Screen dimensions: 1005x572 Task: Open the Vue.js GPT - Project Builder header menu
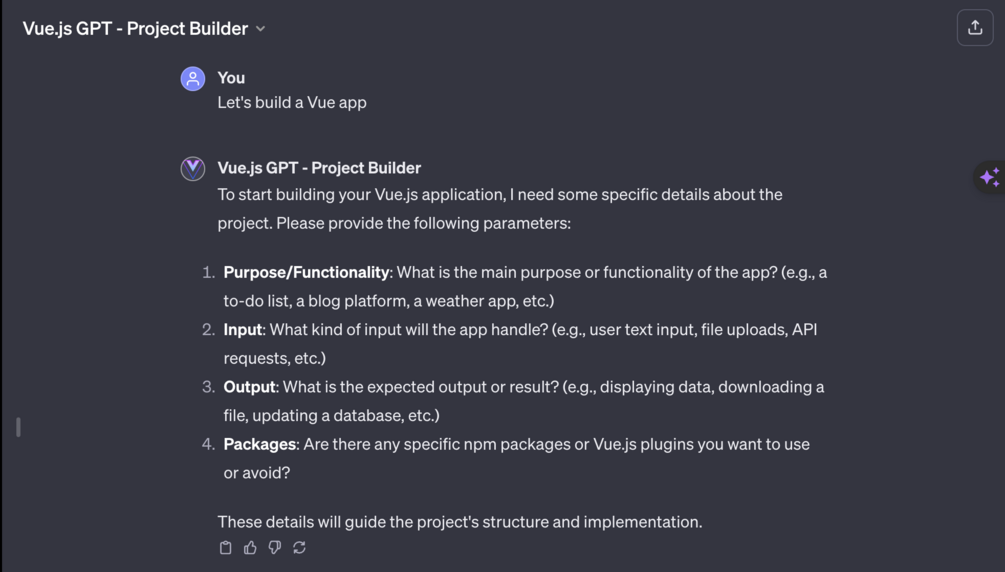tap(135, 28)
